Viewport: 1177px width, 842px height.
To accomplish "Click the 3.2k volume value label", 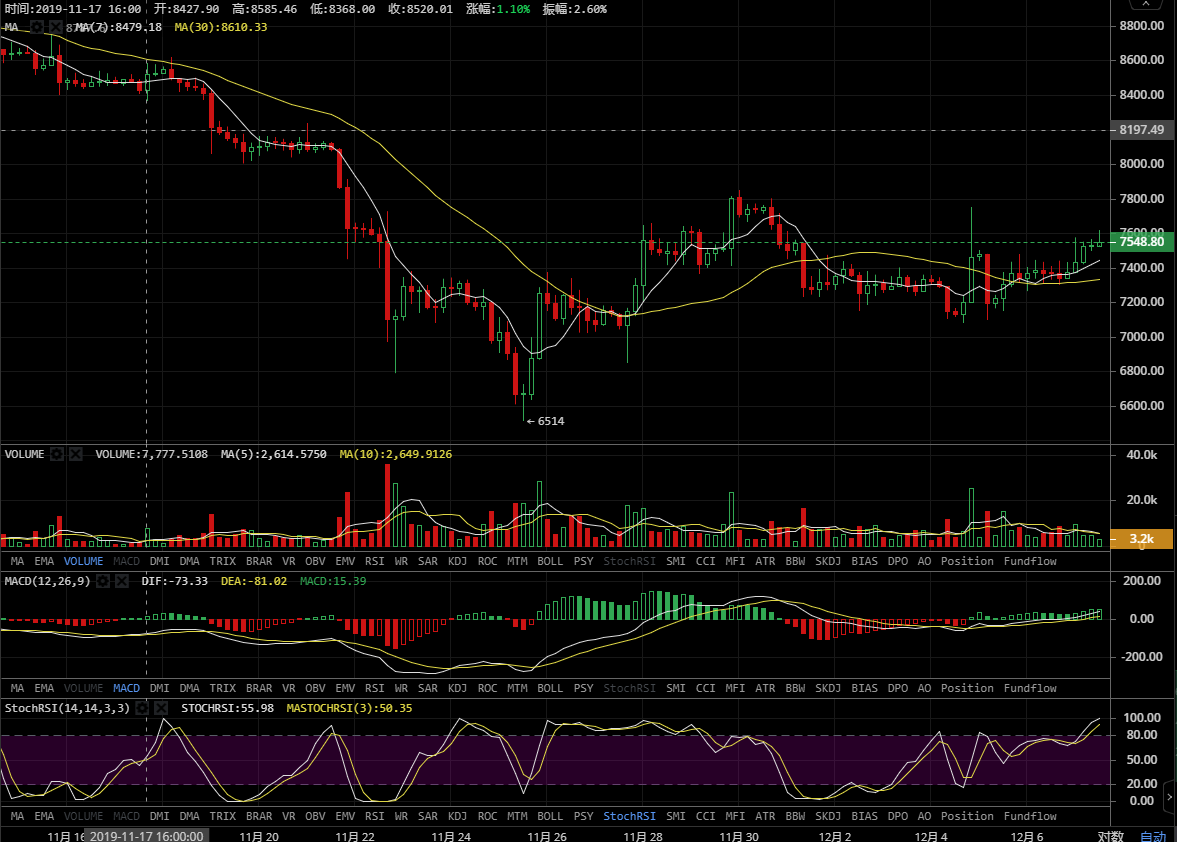I will [1142, 539].
